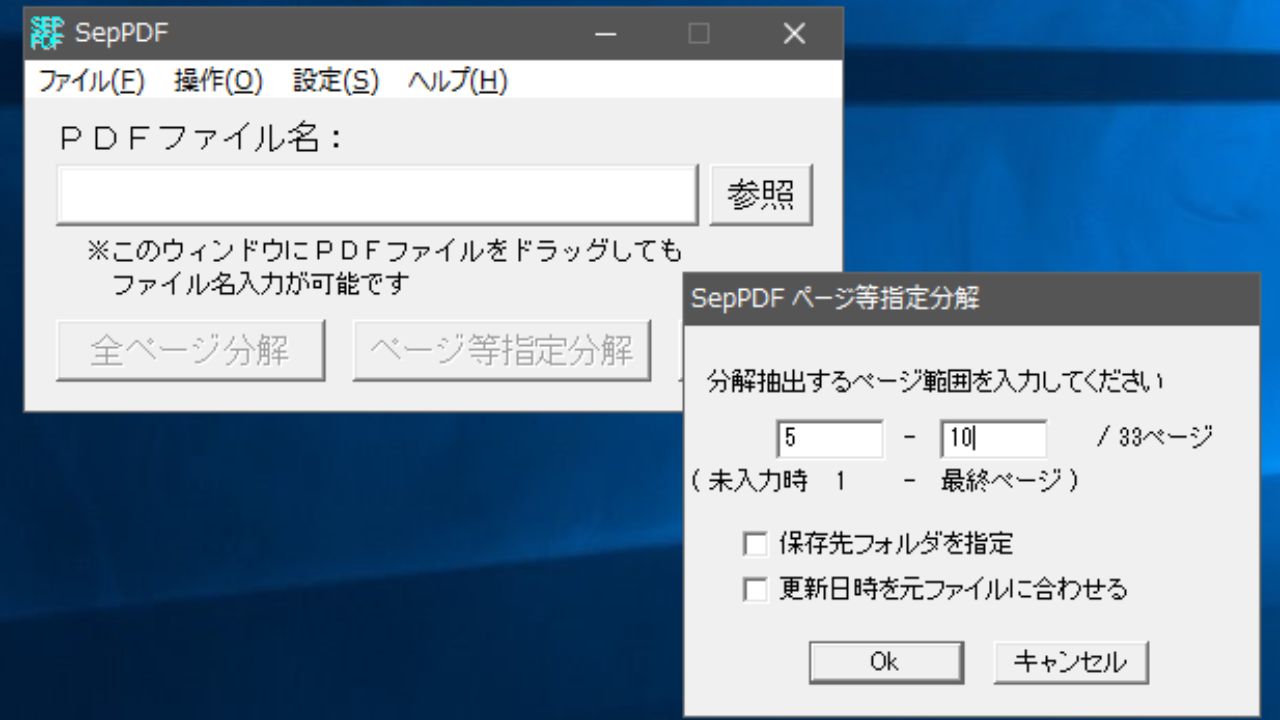This screenshot has width=1280, height=720.
Task: Close the SepPDF main window
Action: [794, 34]
